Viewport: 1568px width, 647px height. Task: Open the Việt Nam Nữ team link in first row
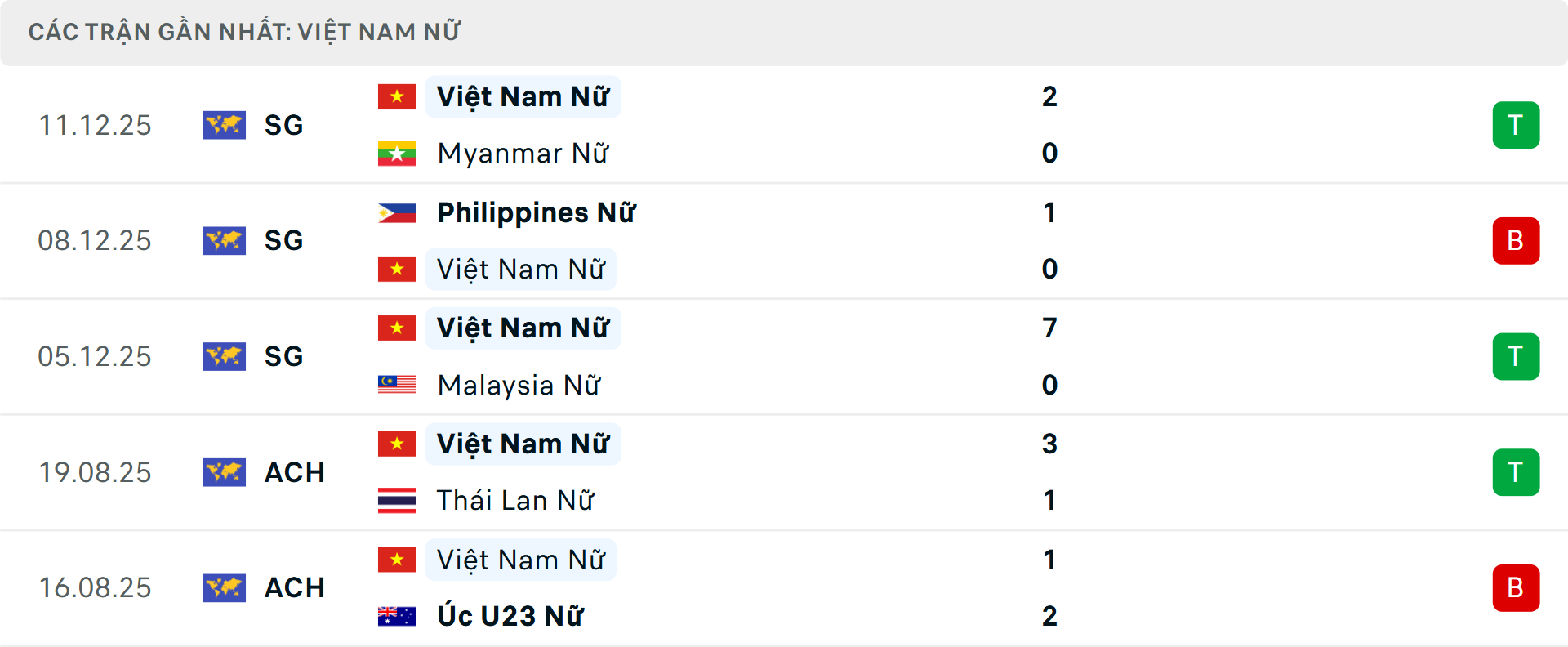tap(523, 96)
